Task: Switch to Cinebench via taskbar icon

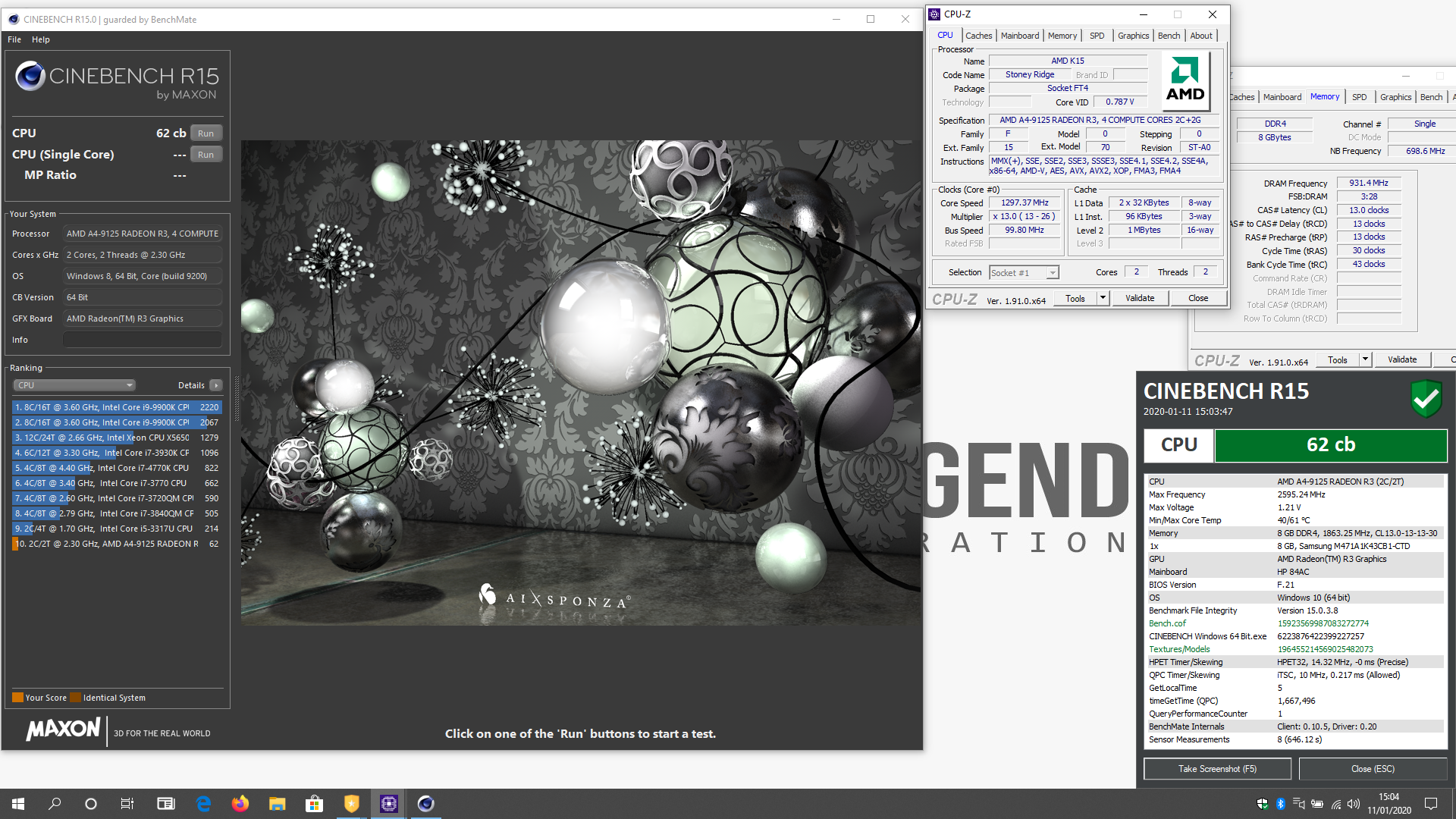Action: [426, 804]
